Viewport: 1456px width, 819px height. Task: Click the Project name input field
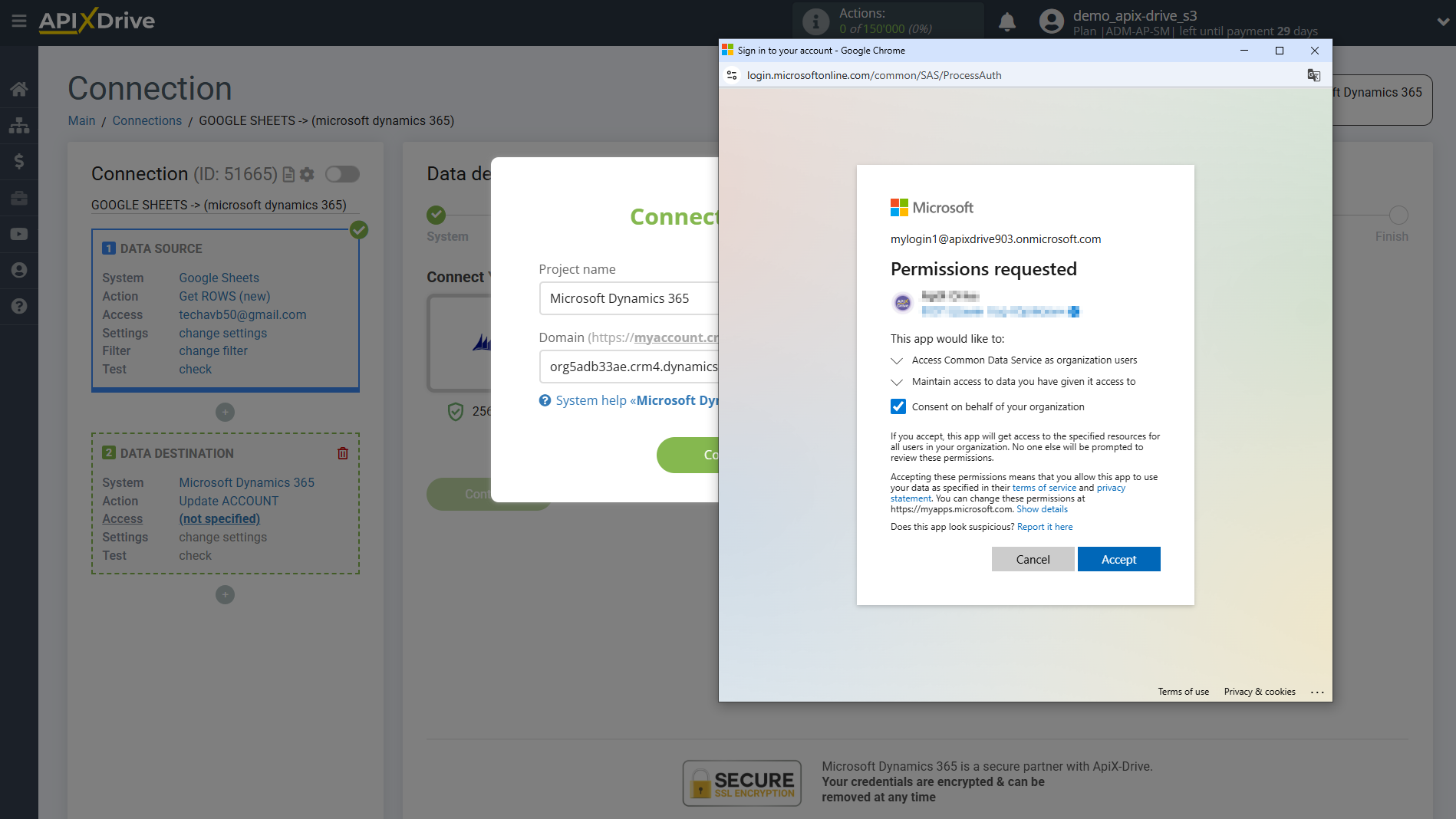point(628,298)
